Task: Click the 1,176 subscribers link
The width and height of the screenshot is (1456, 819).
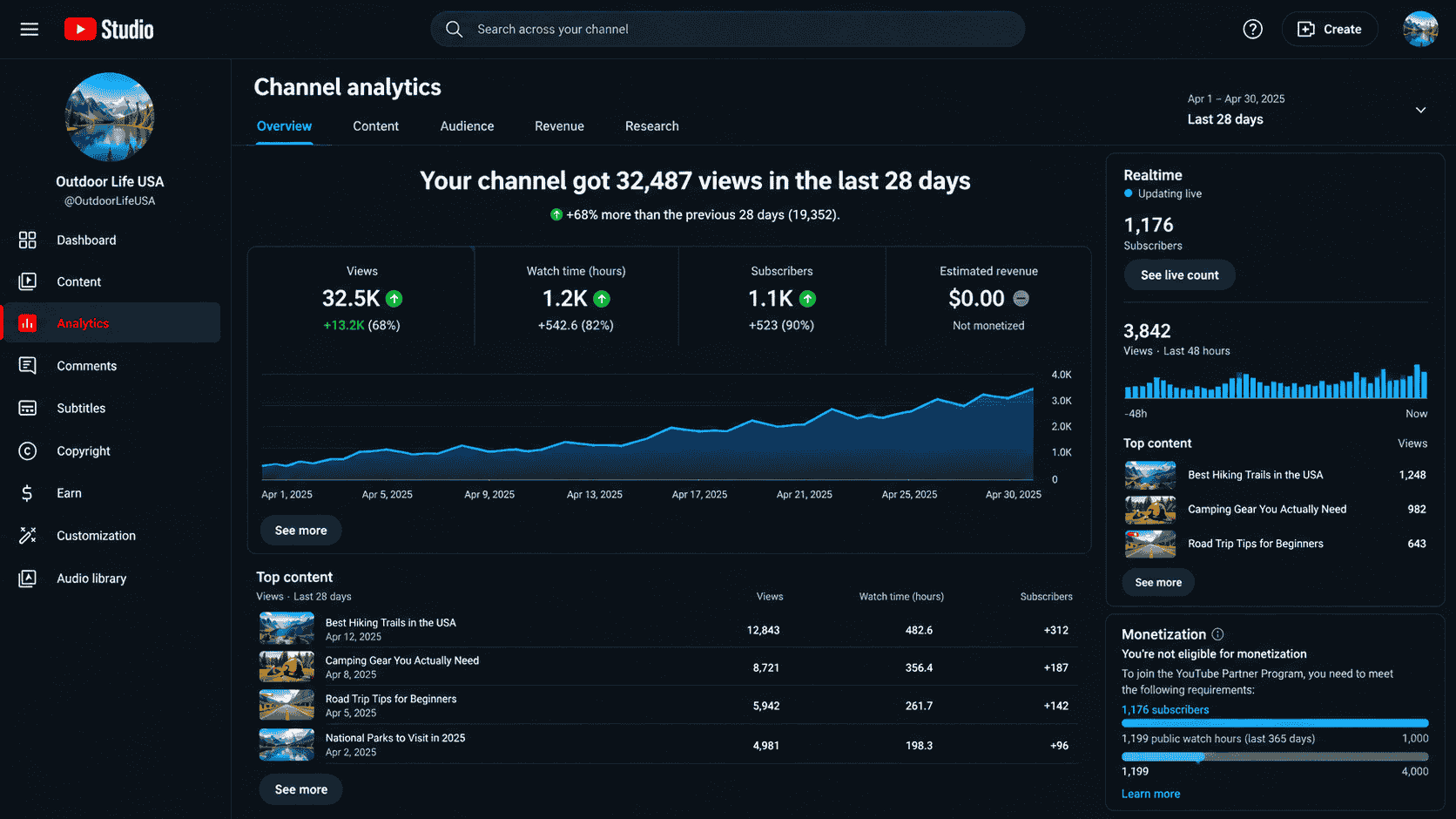Action: (x=1165, y=710)
